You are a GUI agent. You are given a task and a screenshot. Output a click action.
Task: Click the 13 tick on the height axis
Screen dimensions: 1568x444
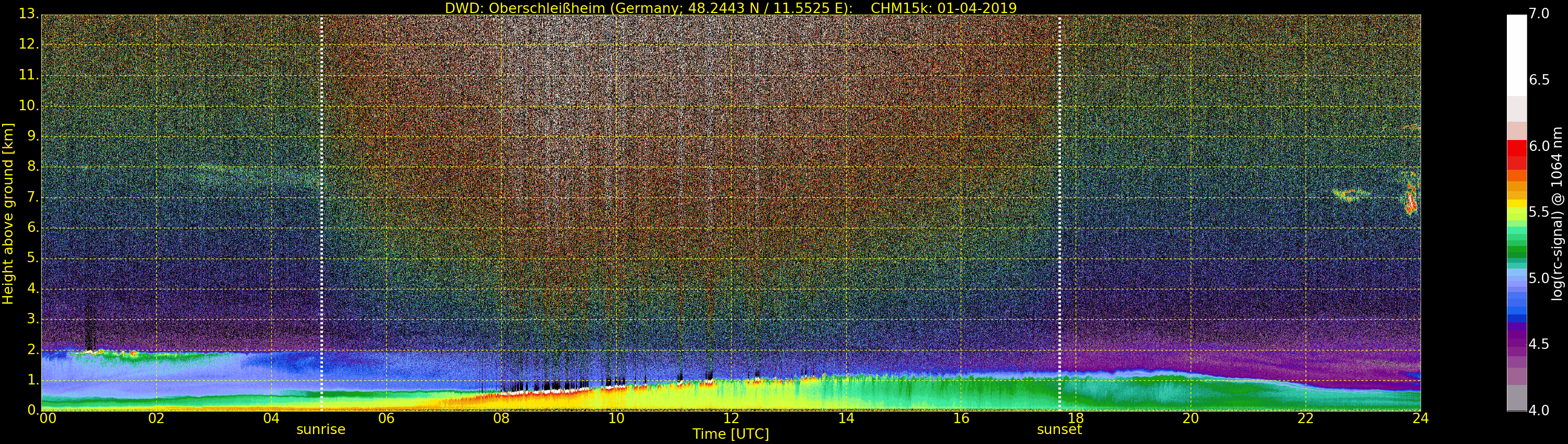pos(27,14)
